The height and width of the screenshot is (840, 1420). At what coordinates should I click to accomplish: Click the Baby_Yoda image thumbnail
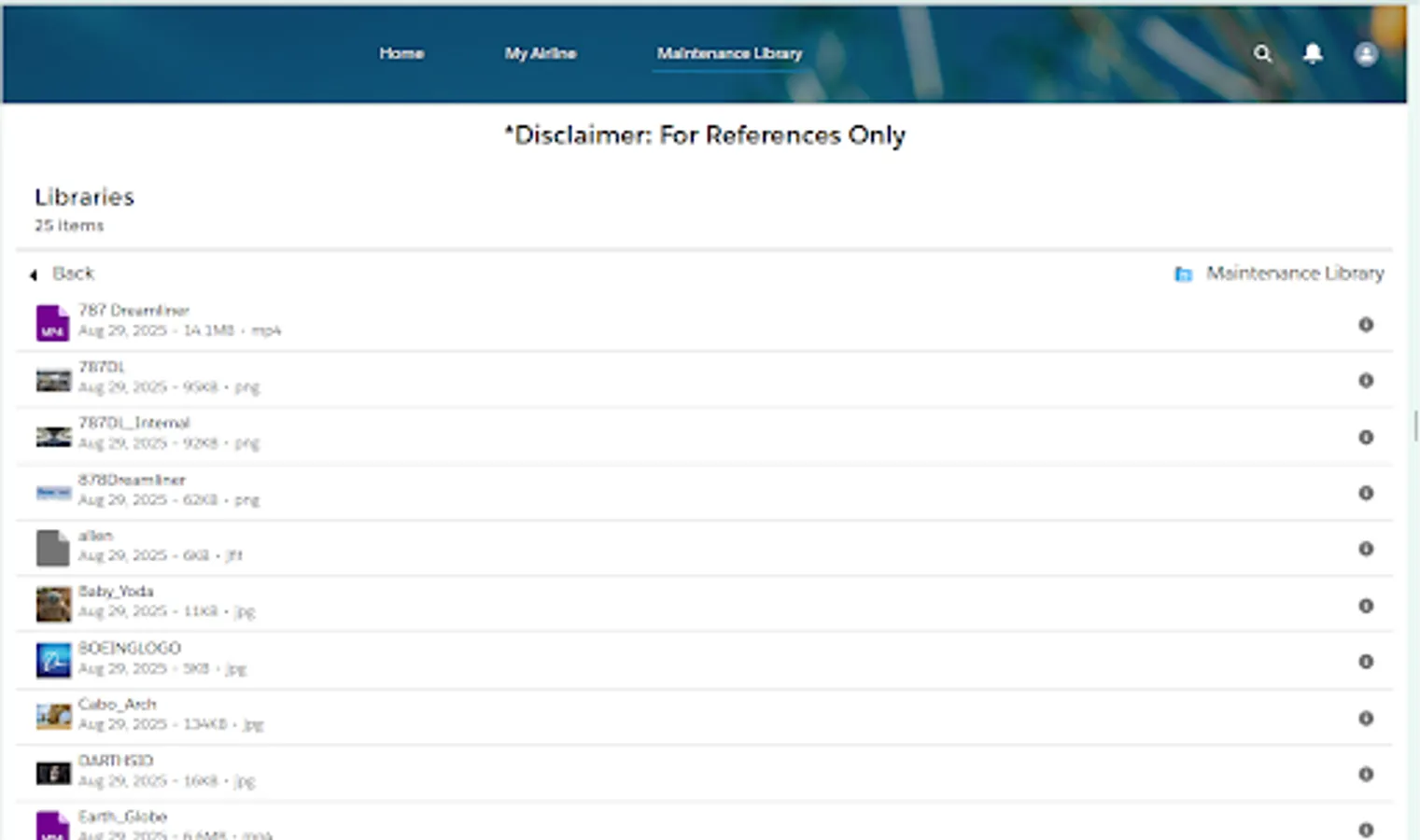pos(52,605)
